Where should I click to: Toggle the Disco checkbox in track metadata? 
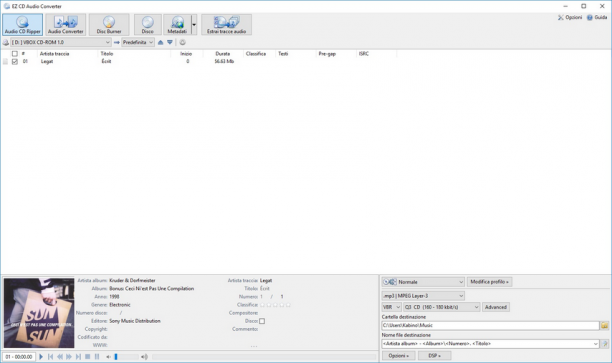(262, 321)
